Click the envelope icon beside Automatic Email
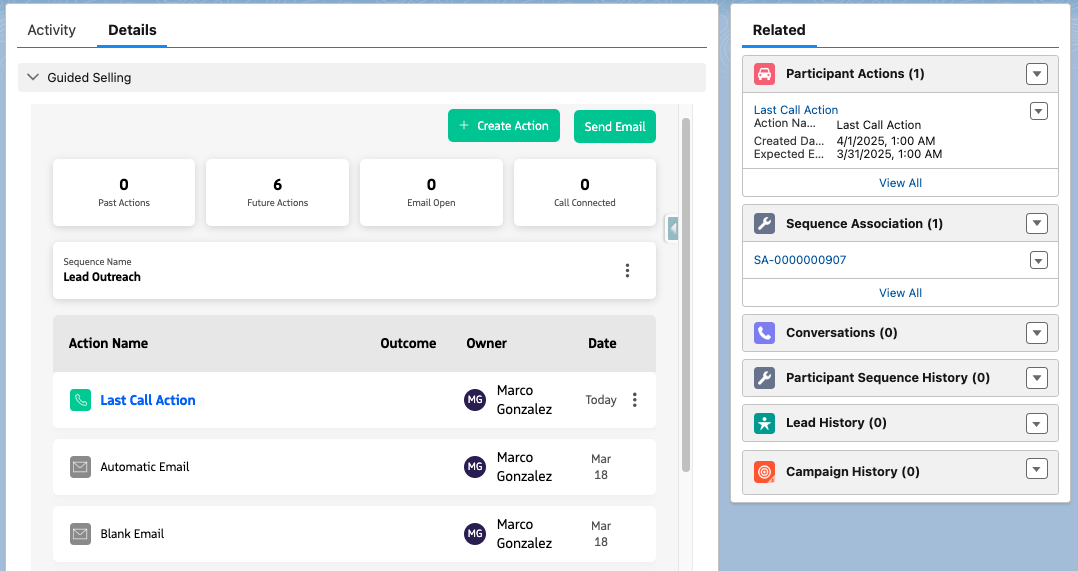The width and height of the screenshot is (1078, 571). (x=81, y=467)
